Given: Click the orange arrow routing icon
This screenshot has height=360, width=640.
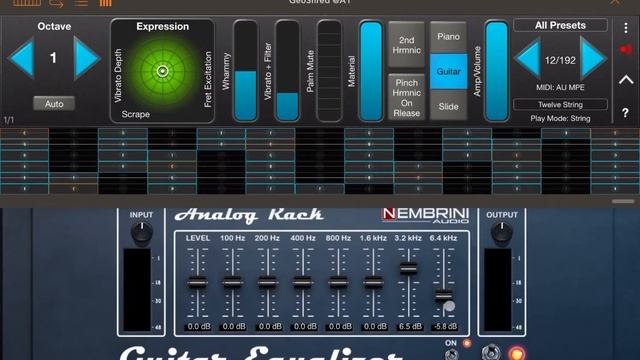Looking at the screenshot, I should pos(56,3).
